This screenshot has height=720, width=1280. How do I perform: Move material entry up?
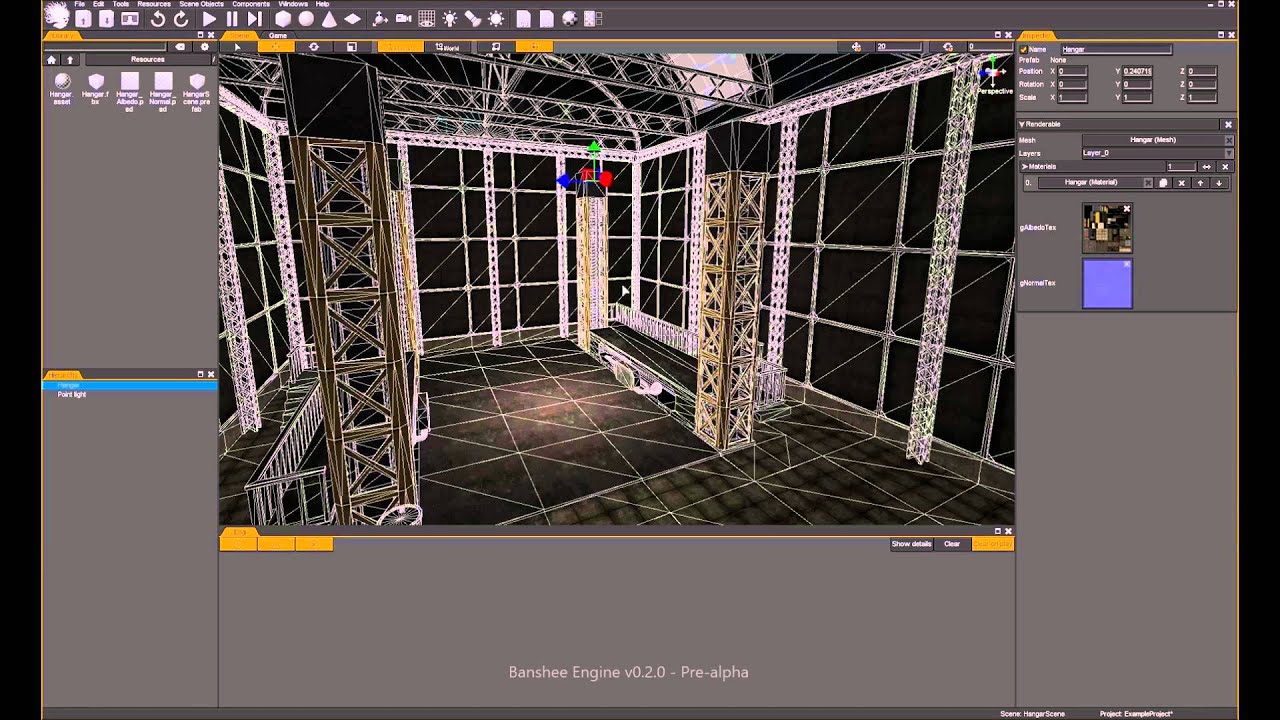click(1200, 183)
